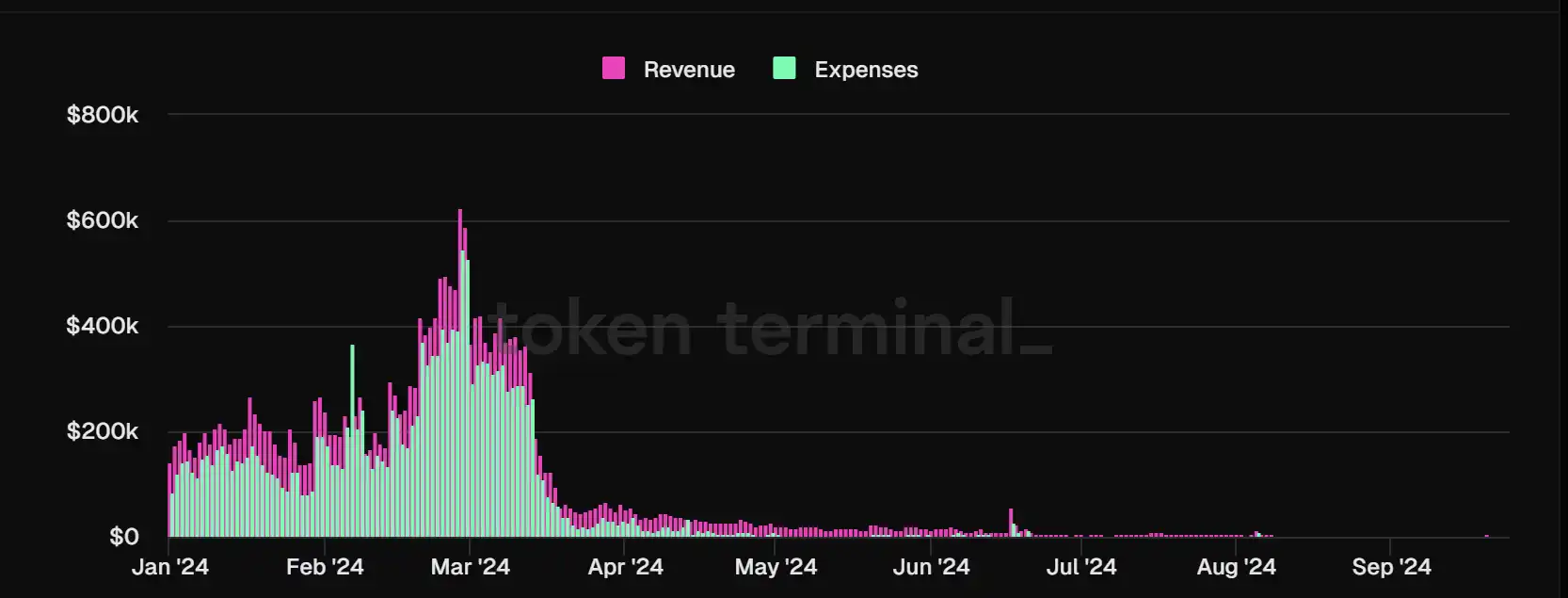Click the tiny bar in late September
Screen dimensions: 1568x598
[x=1486, y=536]
